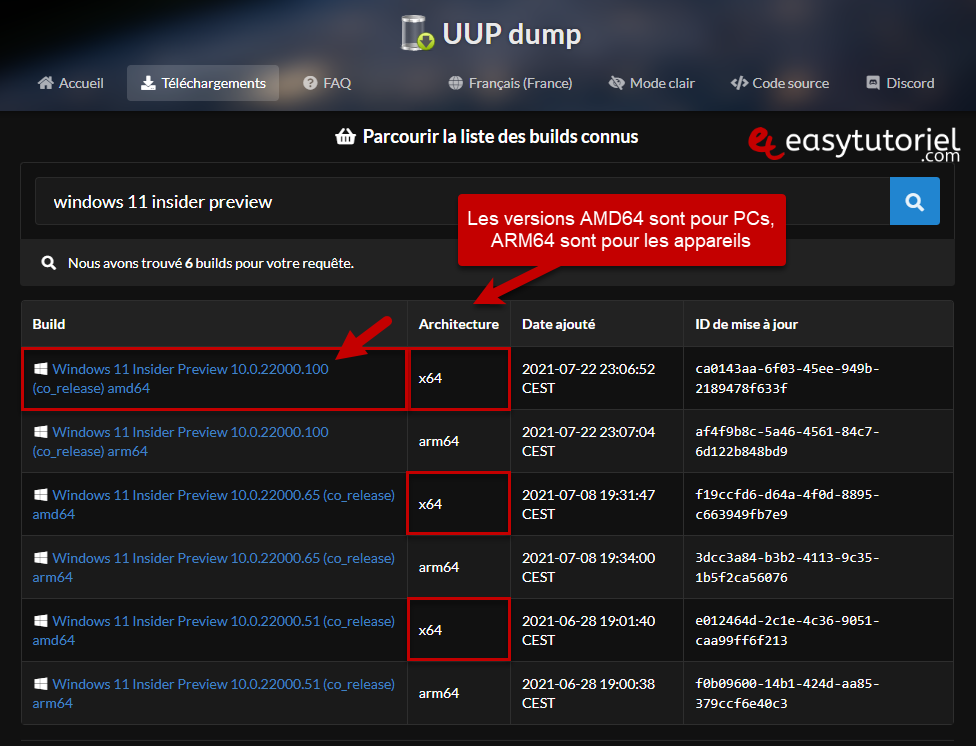
Task: Click Windows logo of 22000.51 amd64 build
Action: click(40, 621)
